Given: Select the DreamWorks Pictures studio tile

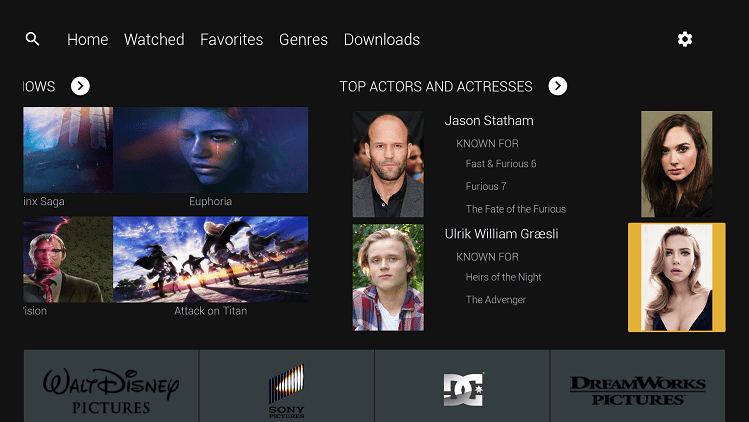Looking at the screenshot, I should 638,386.
